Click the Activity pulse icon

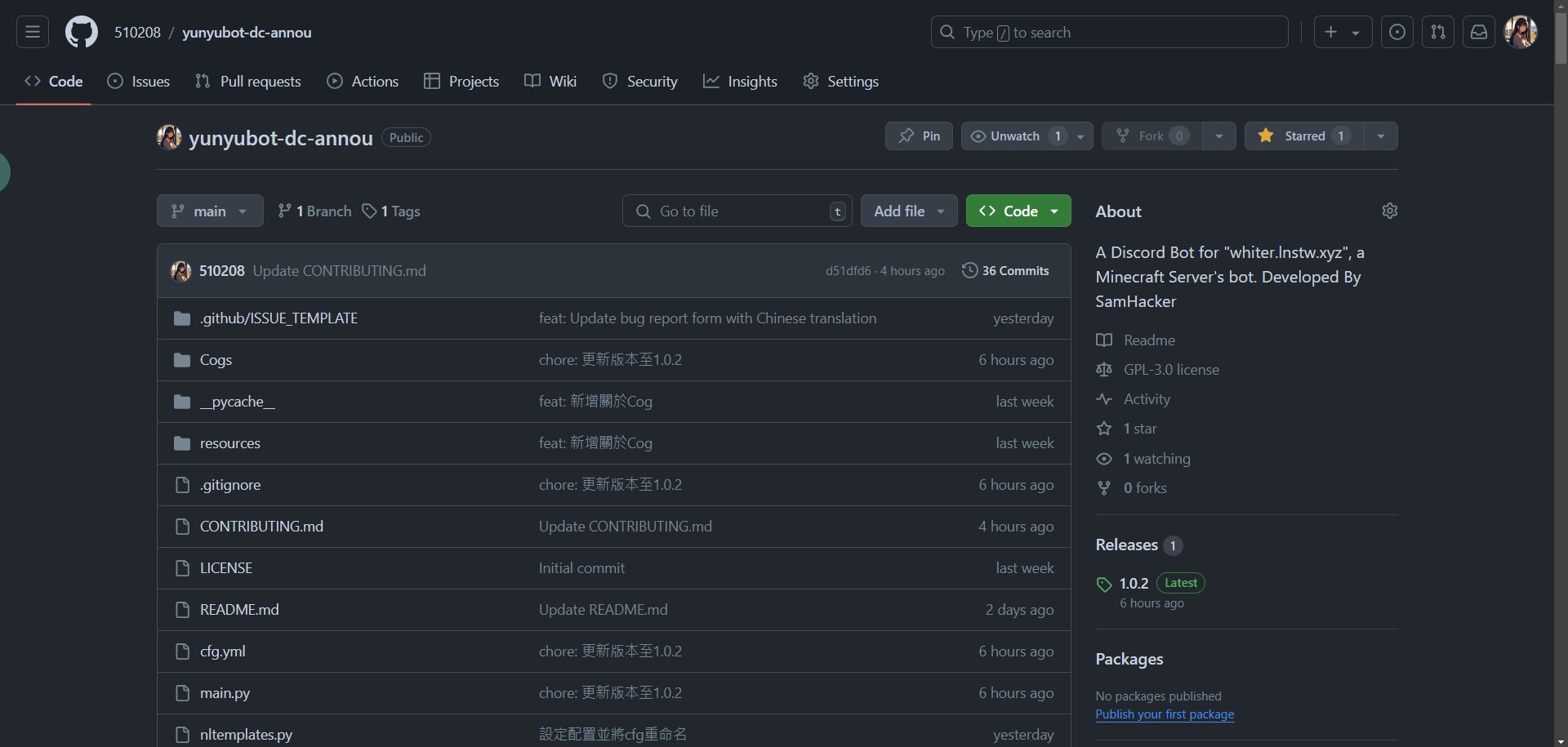[1104, 399]
